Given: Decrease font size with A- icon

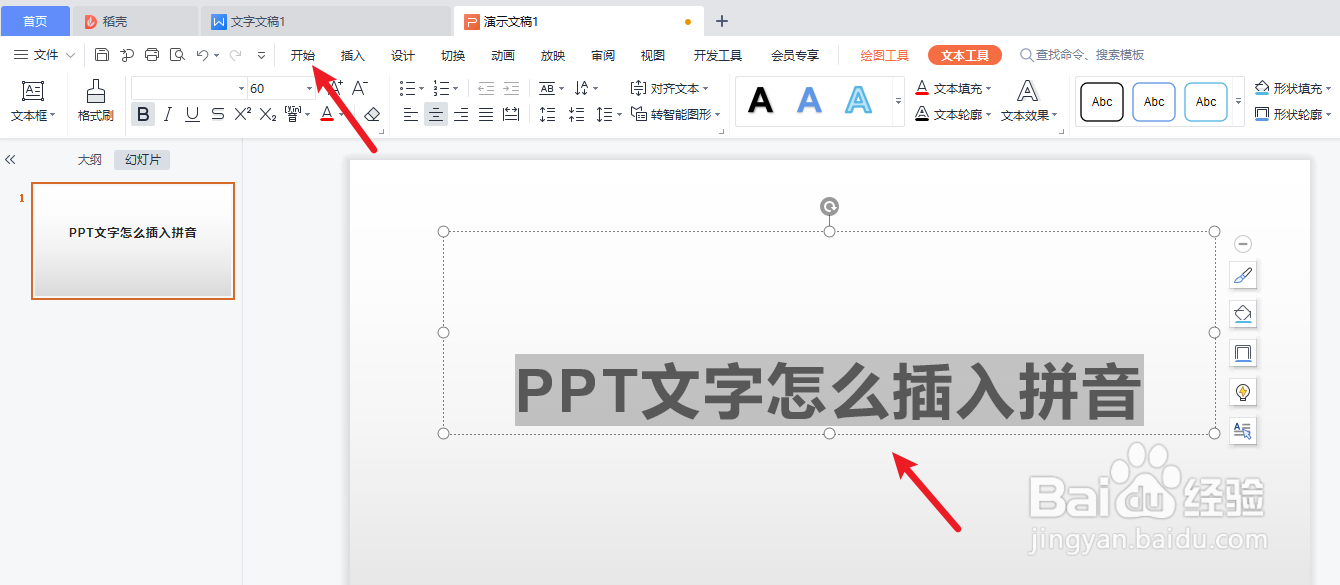Looking at the screenshot, I should pyautogui.click(x=360, y=88).
